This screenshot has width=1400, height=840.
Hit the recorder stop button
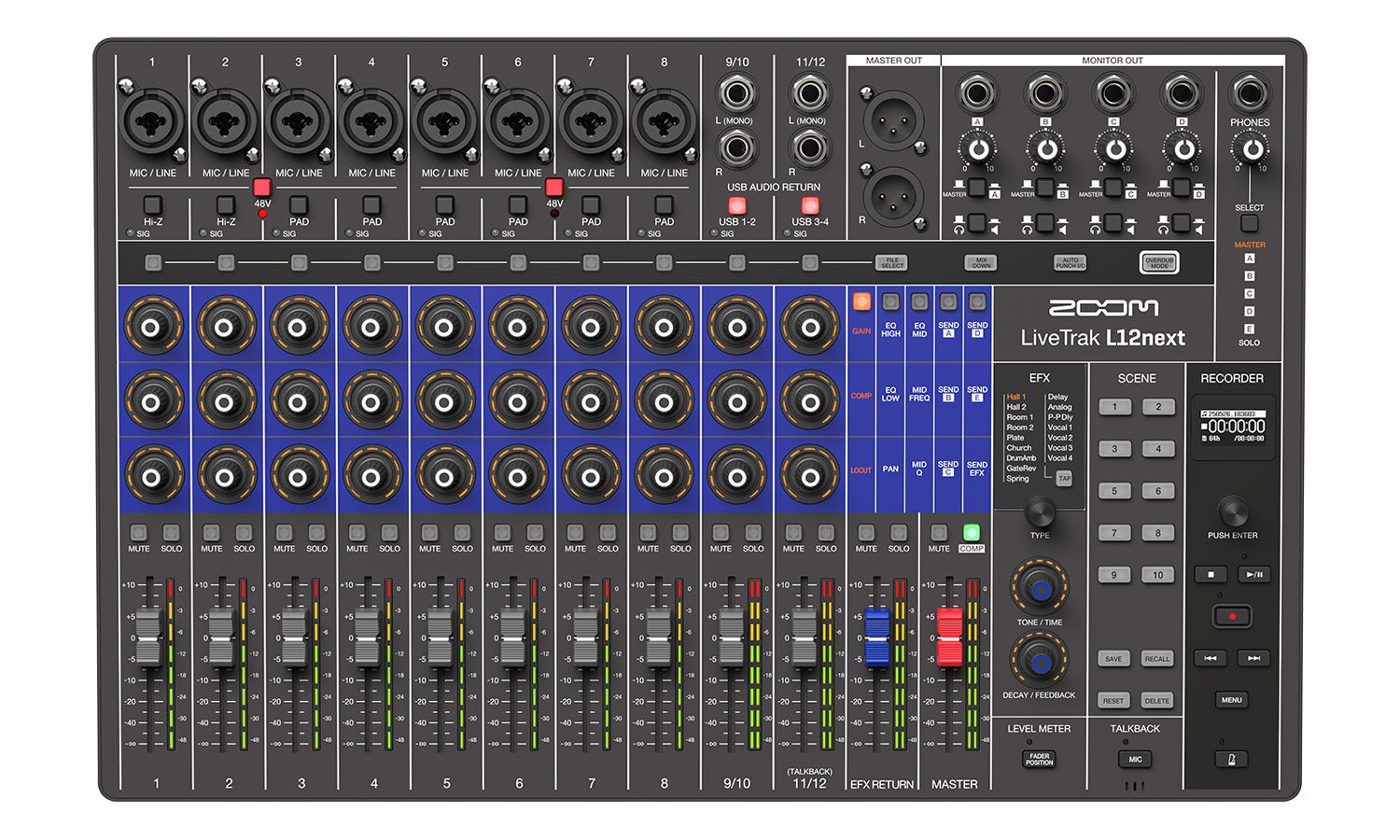(x=1211, y=575)
